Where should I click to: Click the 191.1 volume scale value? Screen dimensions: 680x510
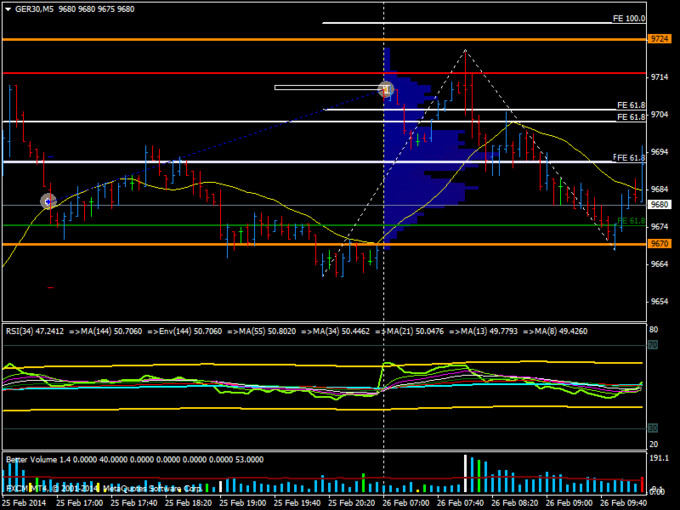[x=658, y=457]
